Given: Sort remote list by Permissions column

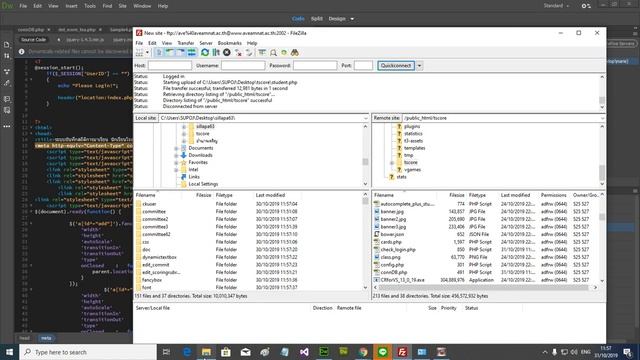Looking at the screenshot, I should click(553, 195).
